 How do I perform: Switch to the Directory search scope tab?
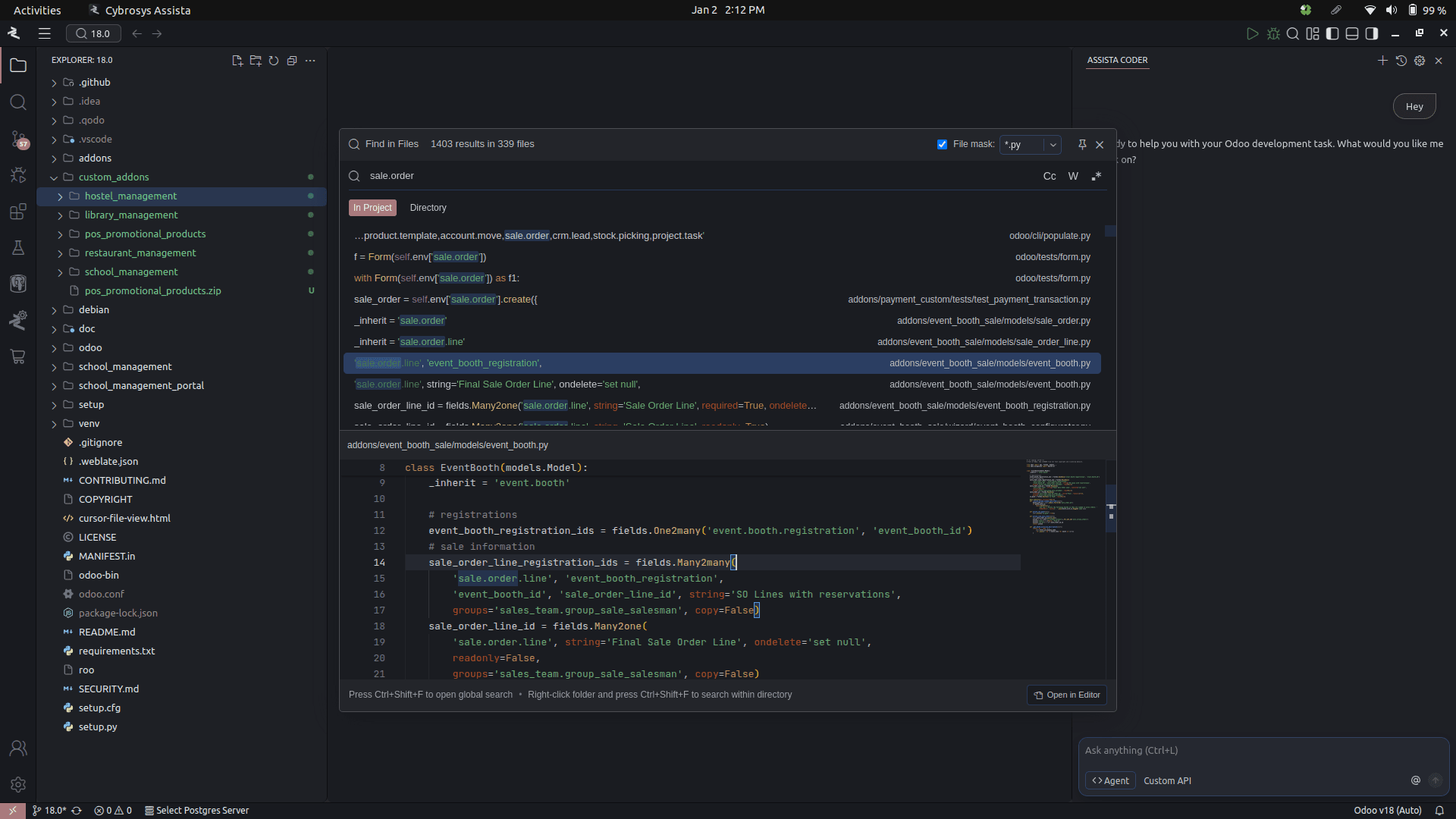pos(428,208)
